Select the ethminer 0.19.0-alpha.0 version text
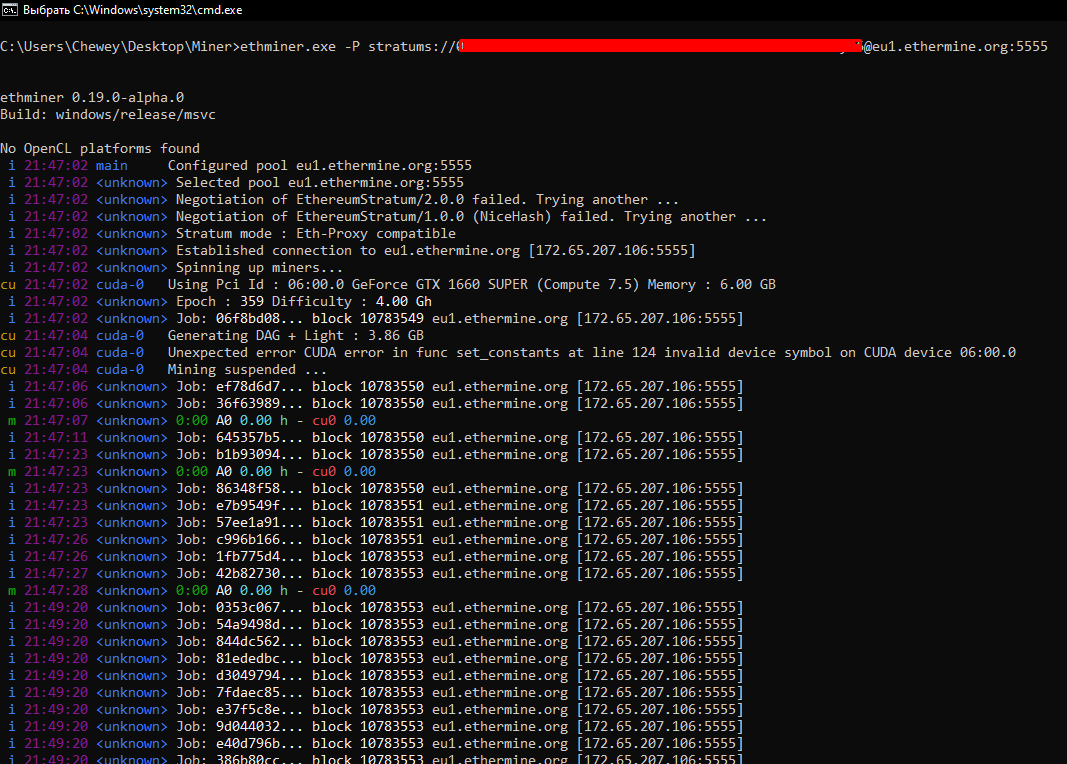 pyautogui.click(x=90, y=96)
